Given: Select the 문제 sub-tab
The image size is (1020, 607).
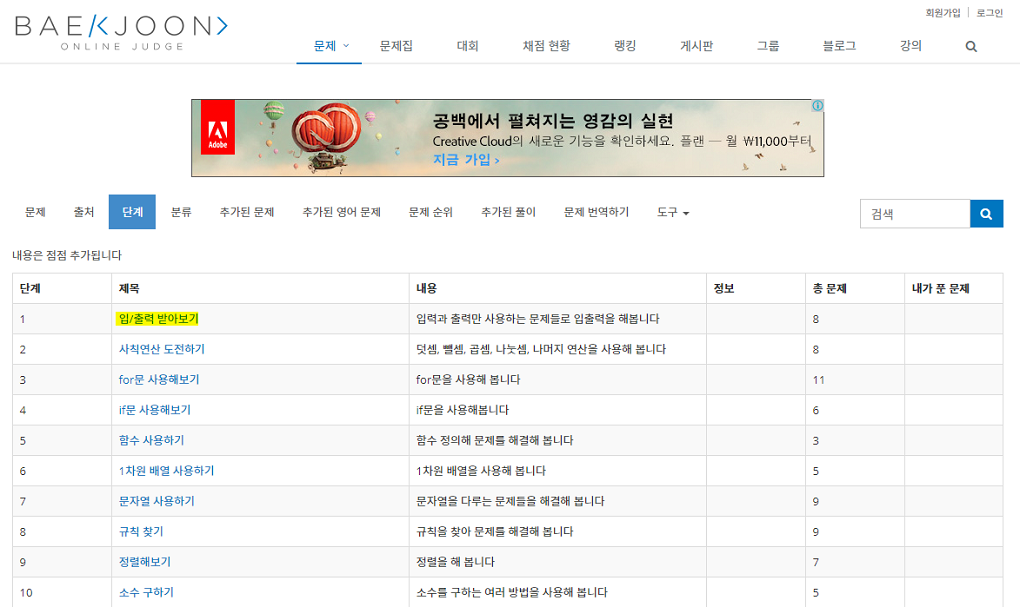Looking at the screenshot, I should (35, 212).
